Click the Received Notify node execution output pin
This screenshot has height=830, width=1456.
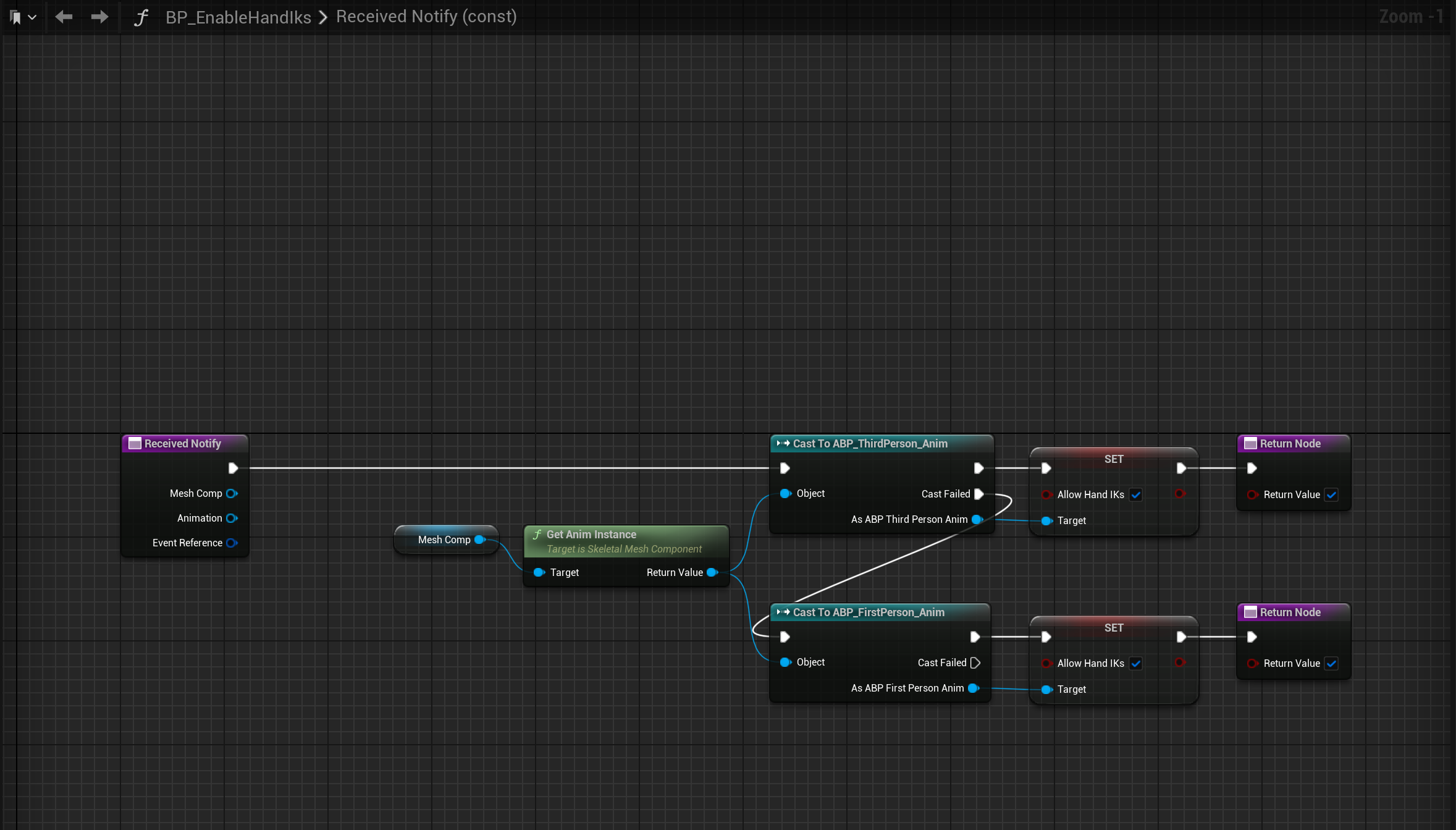pos(233,468)
